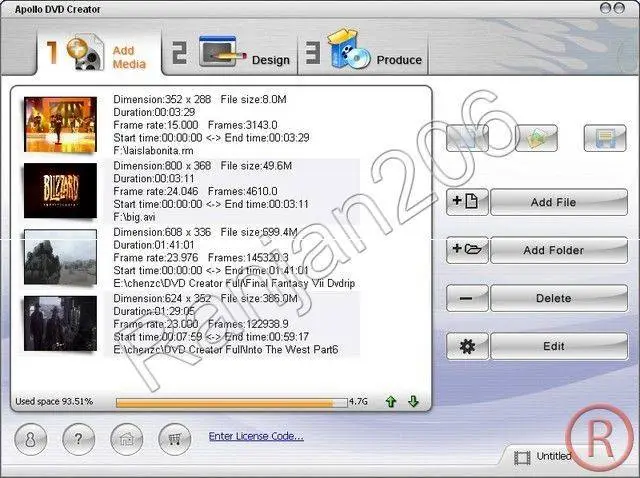
Task: Click the plus-folder icon button
Action: click(x=467, y=250)
